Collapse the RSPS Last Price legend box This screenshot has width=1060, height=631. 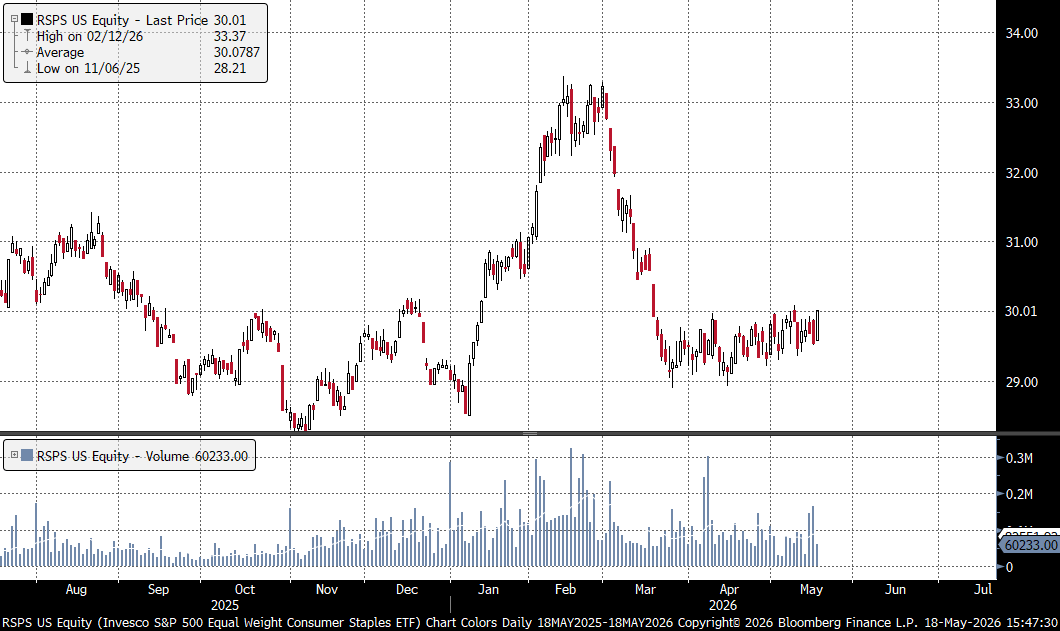(14, 20)
